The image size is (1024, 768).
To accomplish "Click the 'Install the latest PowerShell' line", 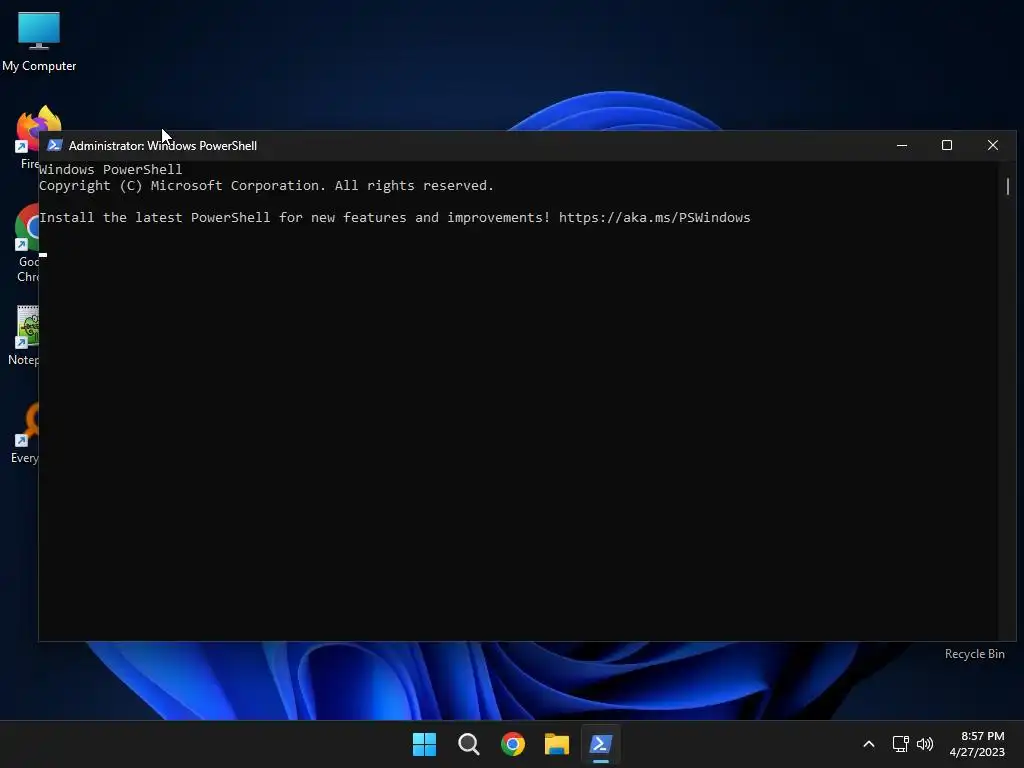I will 395,217.
